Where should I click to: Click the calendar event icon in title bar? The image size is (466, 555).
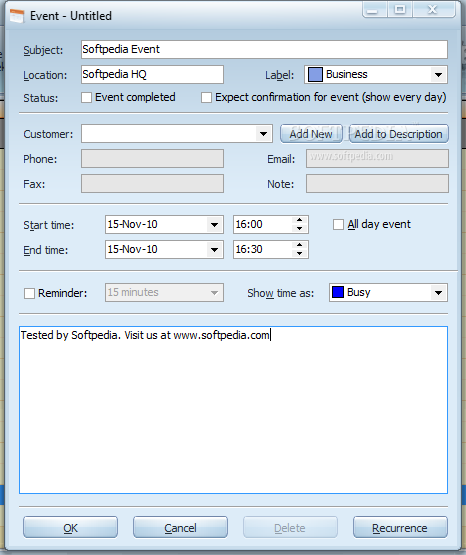coord(17,16)
